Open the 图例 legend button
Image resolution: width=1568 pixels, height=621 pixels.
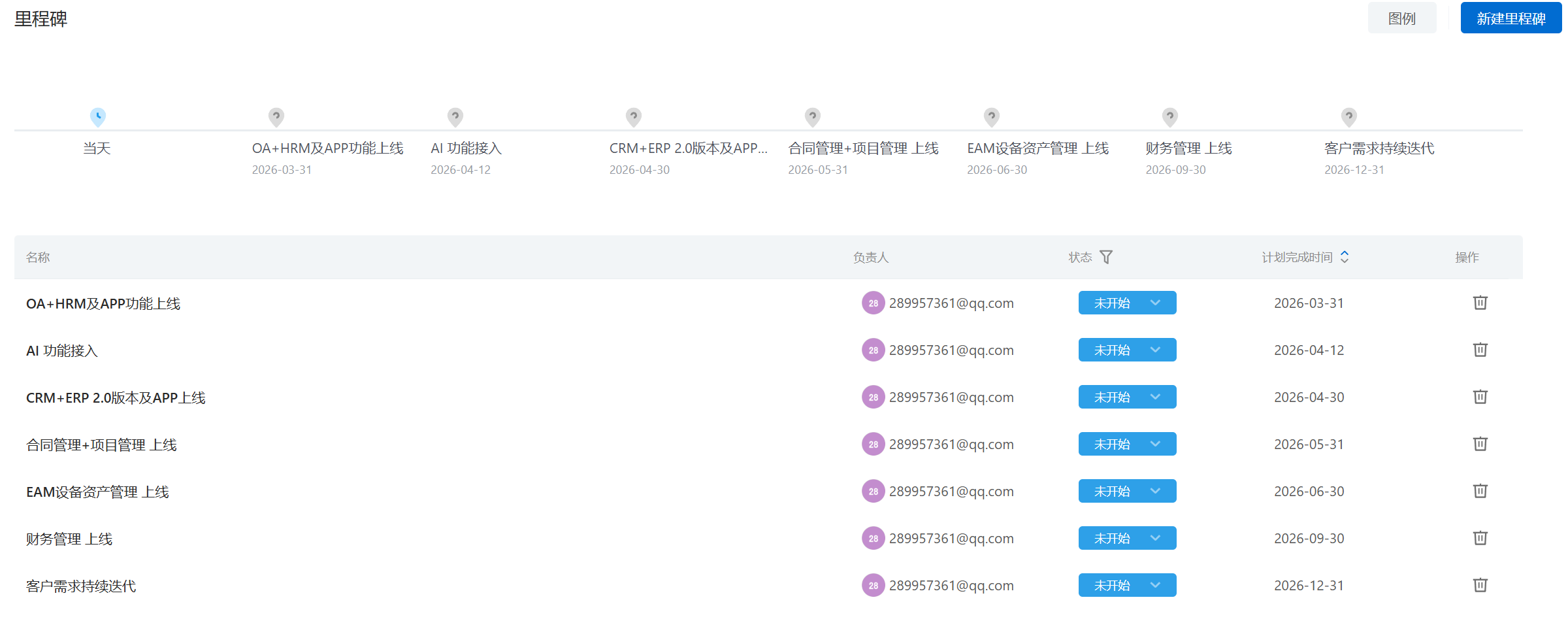click(x=1401, y=18)
